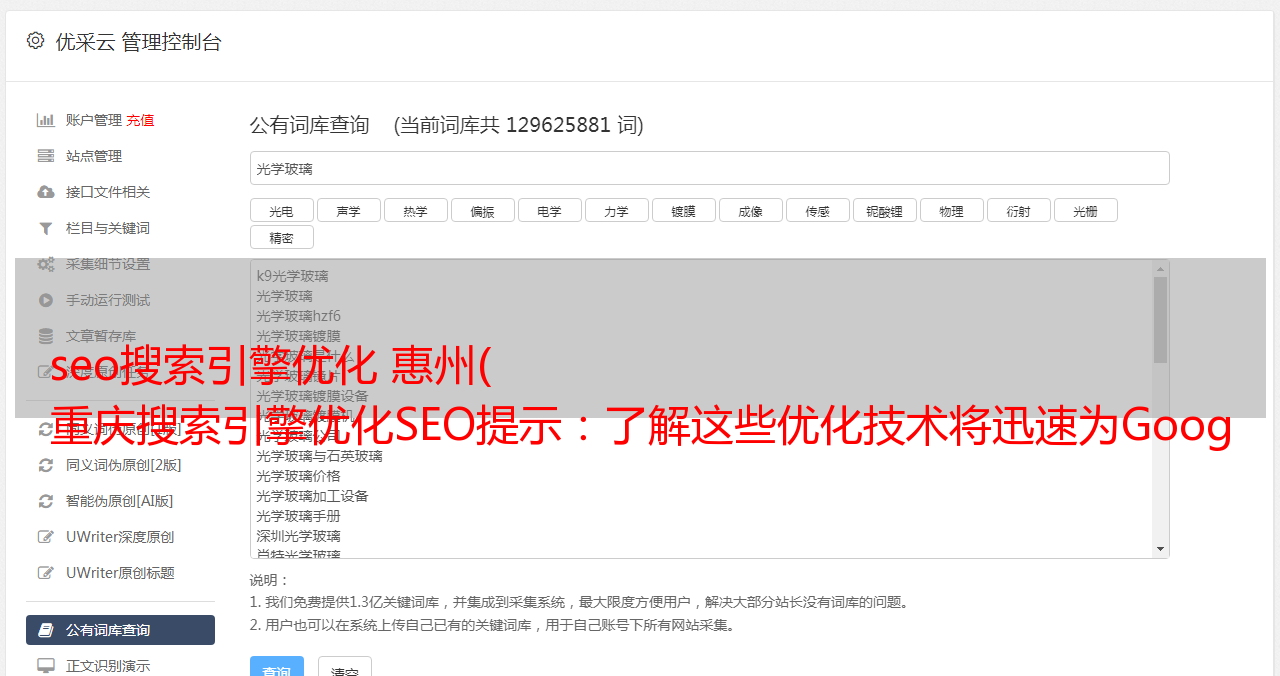Open UWriter原创标题 in the sidebar
The width and height of the screenshot is (1280, 676).
[x=120, y=573]
